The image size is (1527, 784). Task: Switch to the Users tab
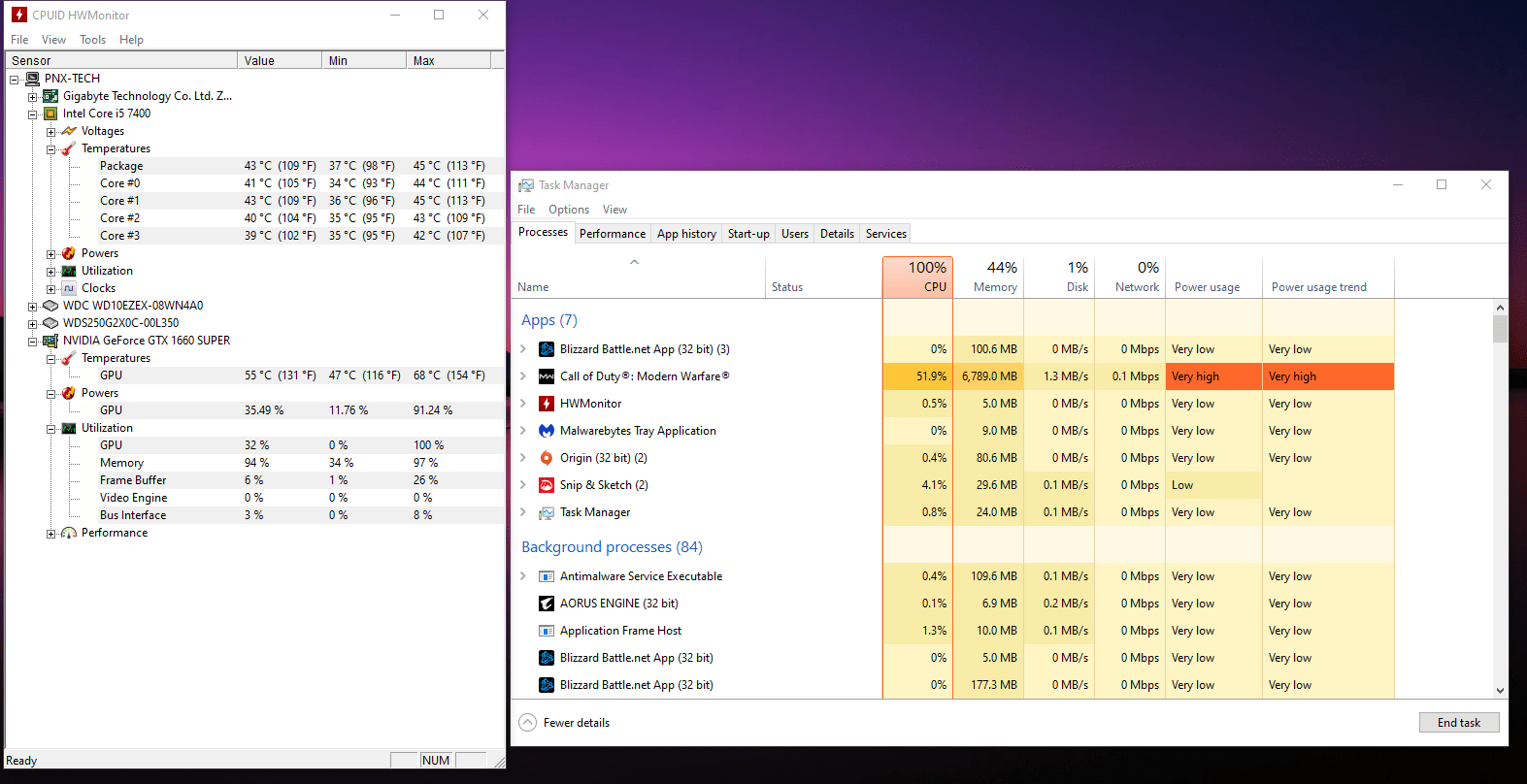(x=795, y=234)
